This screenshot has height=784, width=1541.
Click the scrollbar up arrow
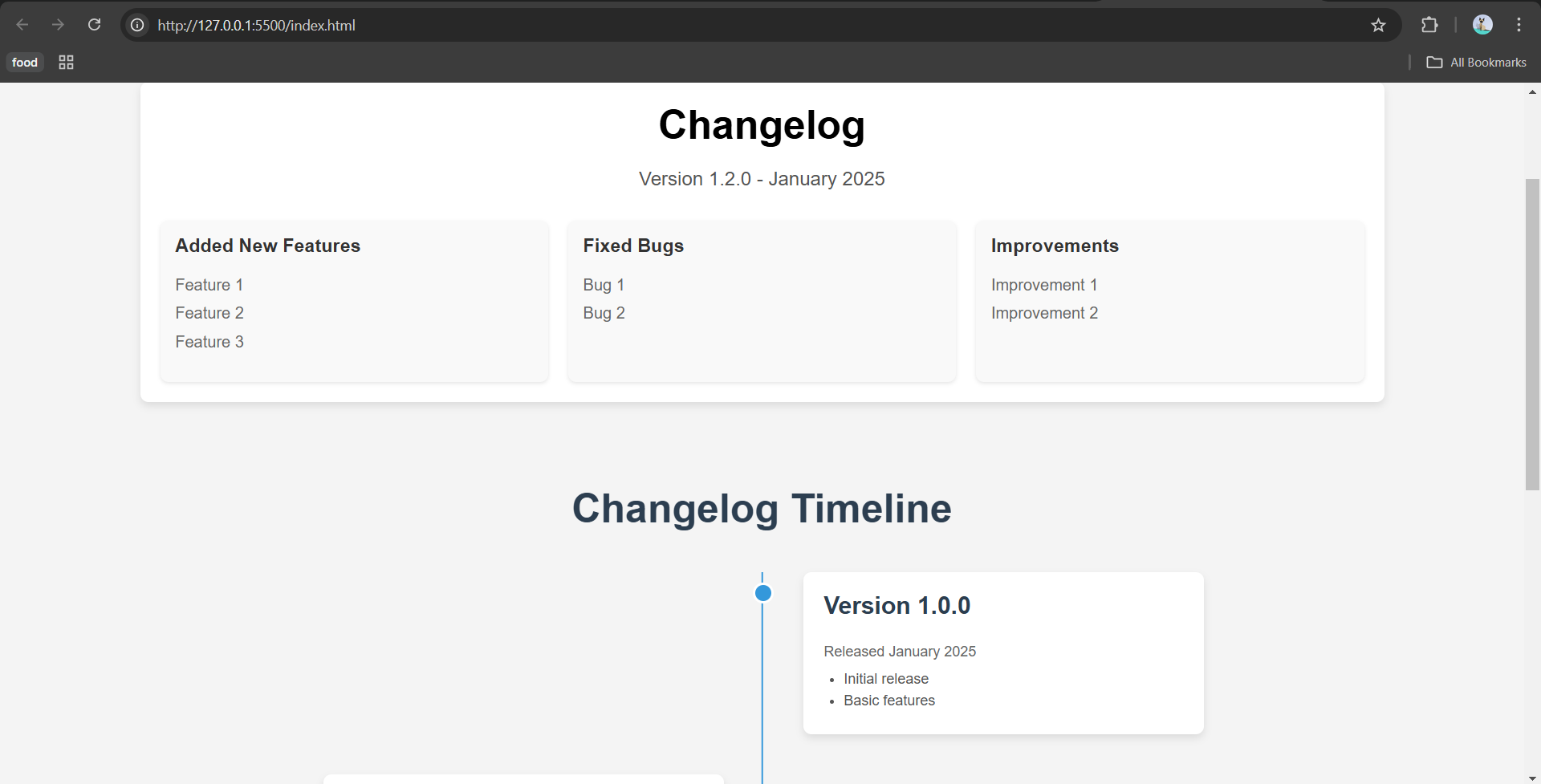(1532, 92)
